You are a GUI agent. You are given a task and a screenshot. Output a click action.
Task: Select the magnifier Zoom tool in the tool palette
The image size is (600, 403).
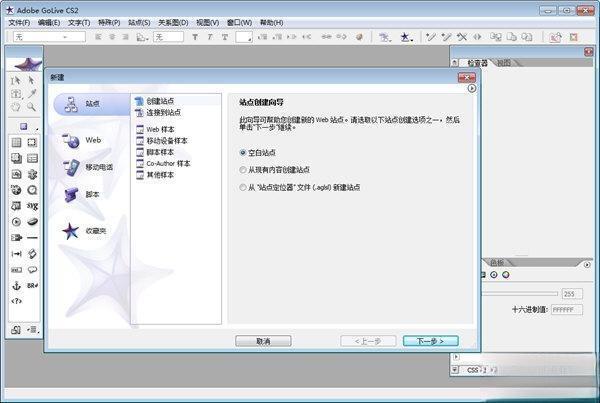click(x=31, y=107)
